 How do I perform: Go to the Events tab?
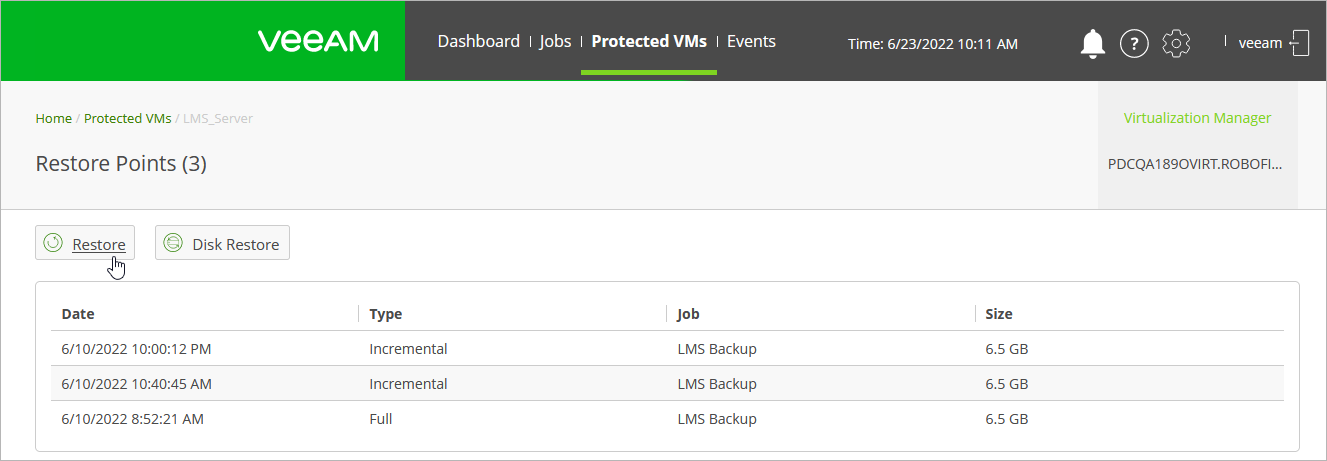coord(751,41)
